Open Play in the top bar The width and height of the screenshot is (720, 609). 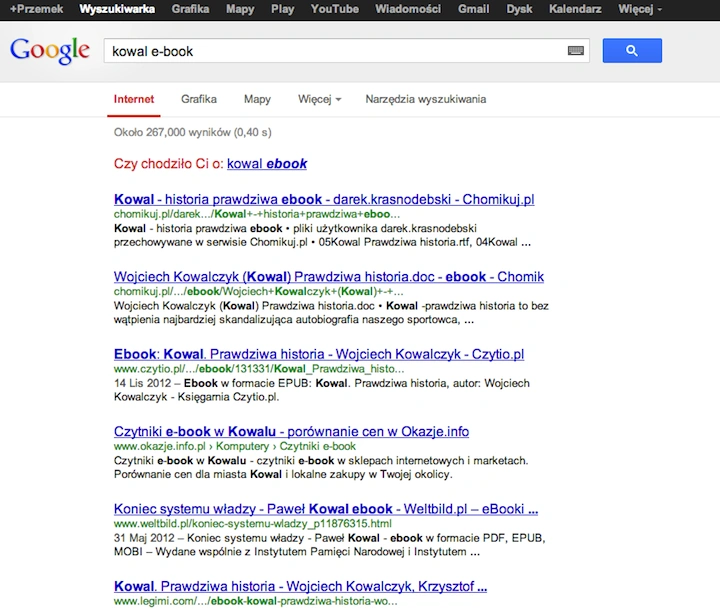(282, 9)
